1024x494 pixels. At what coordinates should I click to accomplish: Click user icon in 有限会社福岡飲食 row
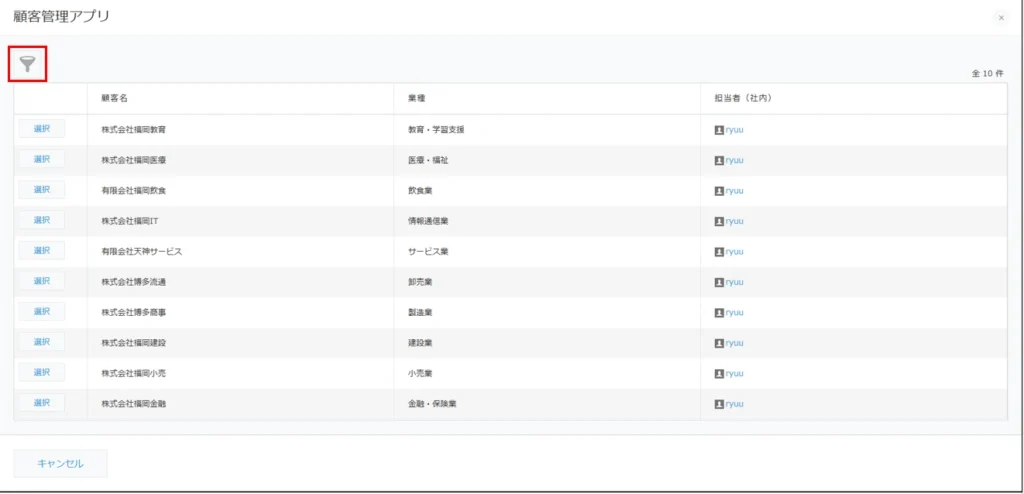[x=719, y=191]
